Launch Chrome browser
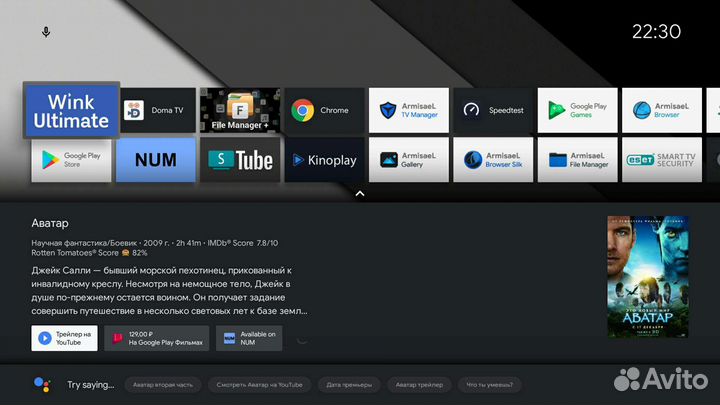Image resolution: width=720 pixels, height=405 pixels. 324,110
